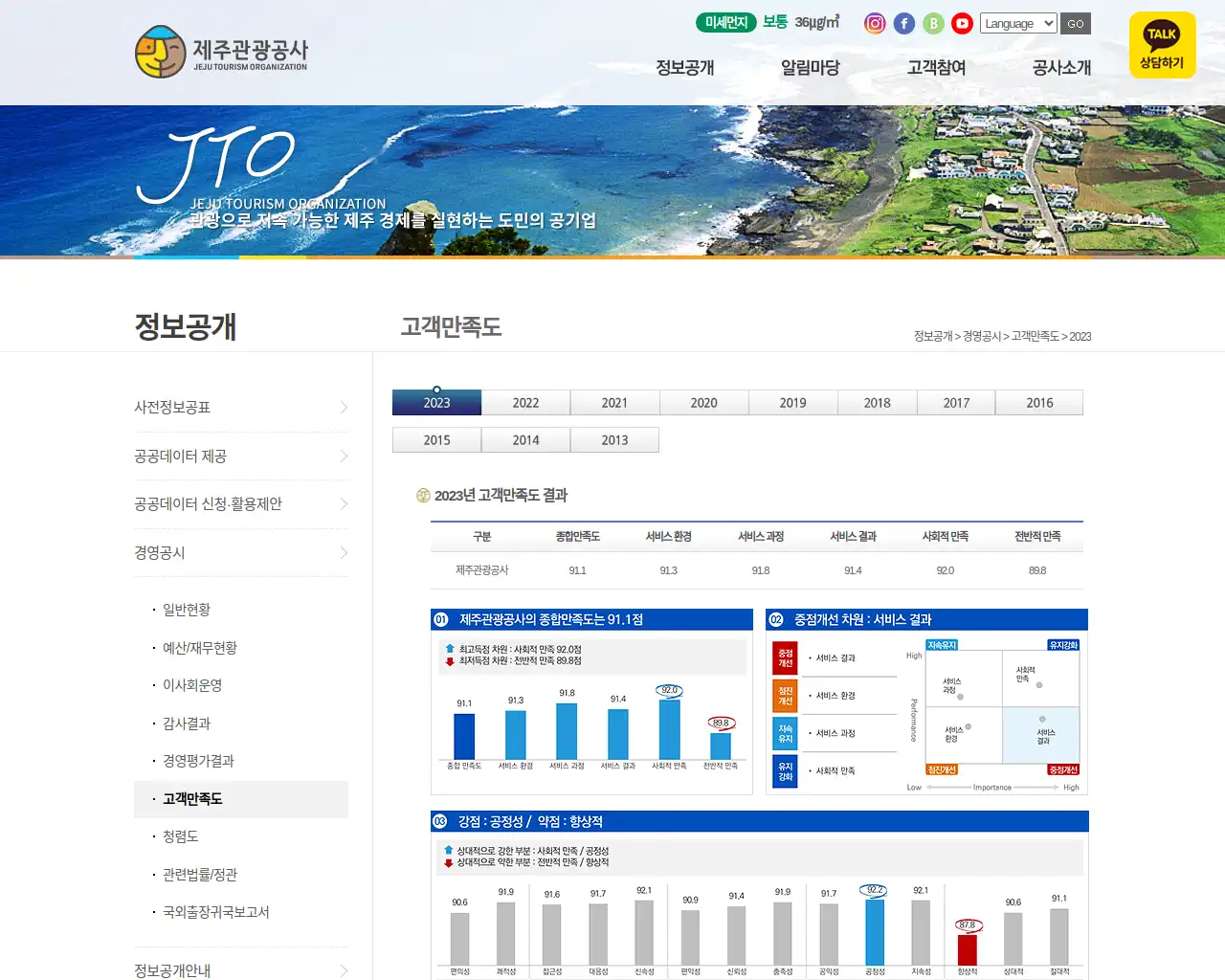Open the 국외출장귀국보고서 sidebar item
This screenshot has width=1225, height=980.
(x=212, y=912)
